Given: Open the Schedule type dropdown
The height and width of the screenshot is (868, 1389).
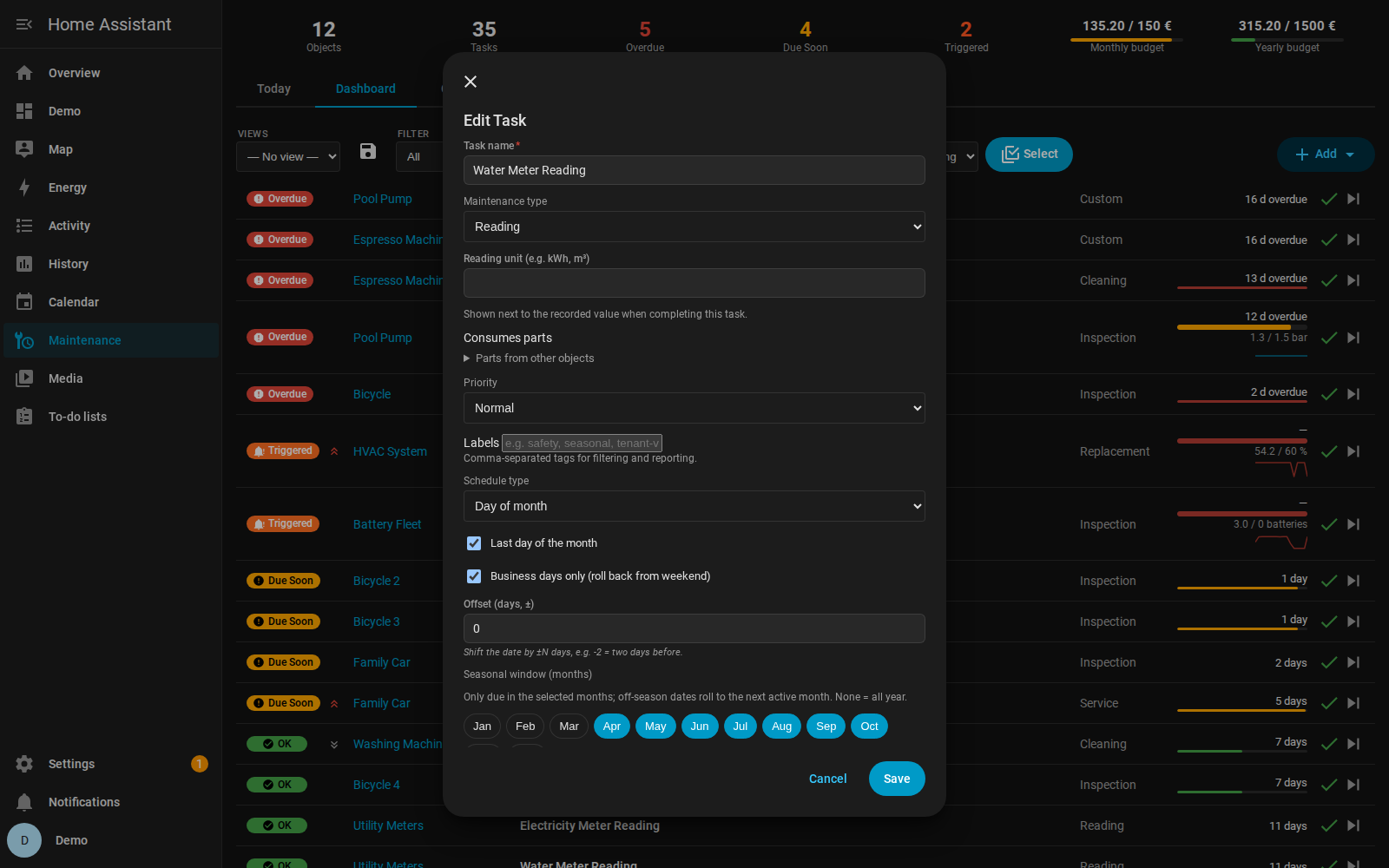Looking at the screenshot, I should tap(694, 506).
